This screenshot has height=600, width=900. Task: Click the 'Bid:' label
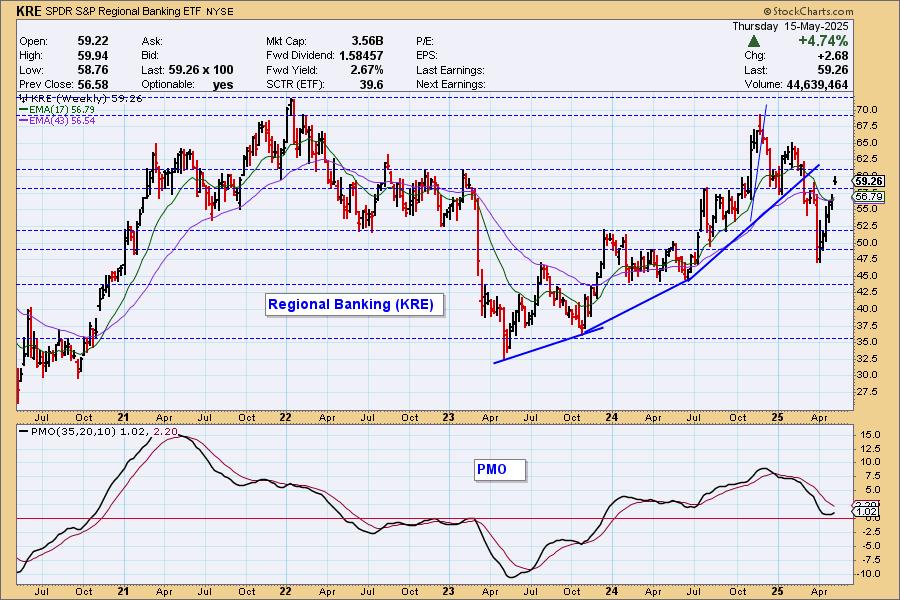(x=152, y=56)
